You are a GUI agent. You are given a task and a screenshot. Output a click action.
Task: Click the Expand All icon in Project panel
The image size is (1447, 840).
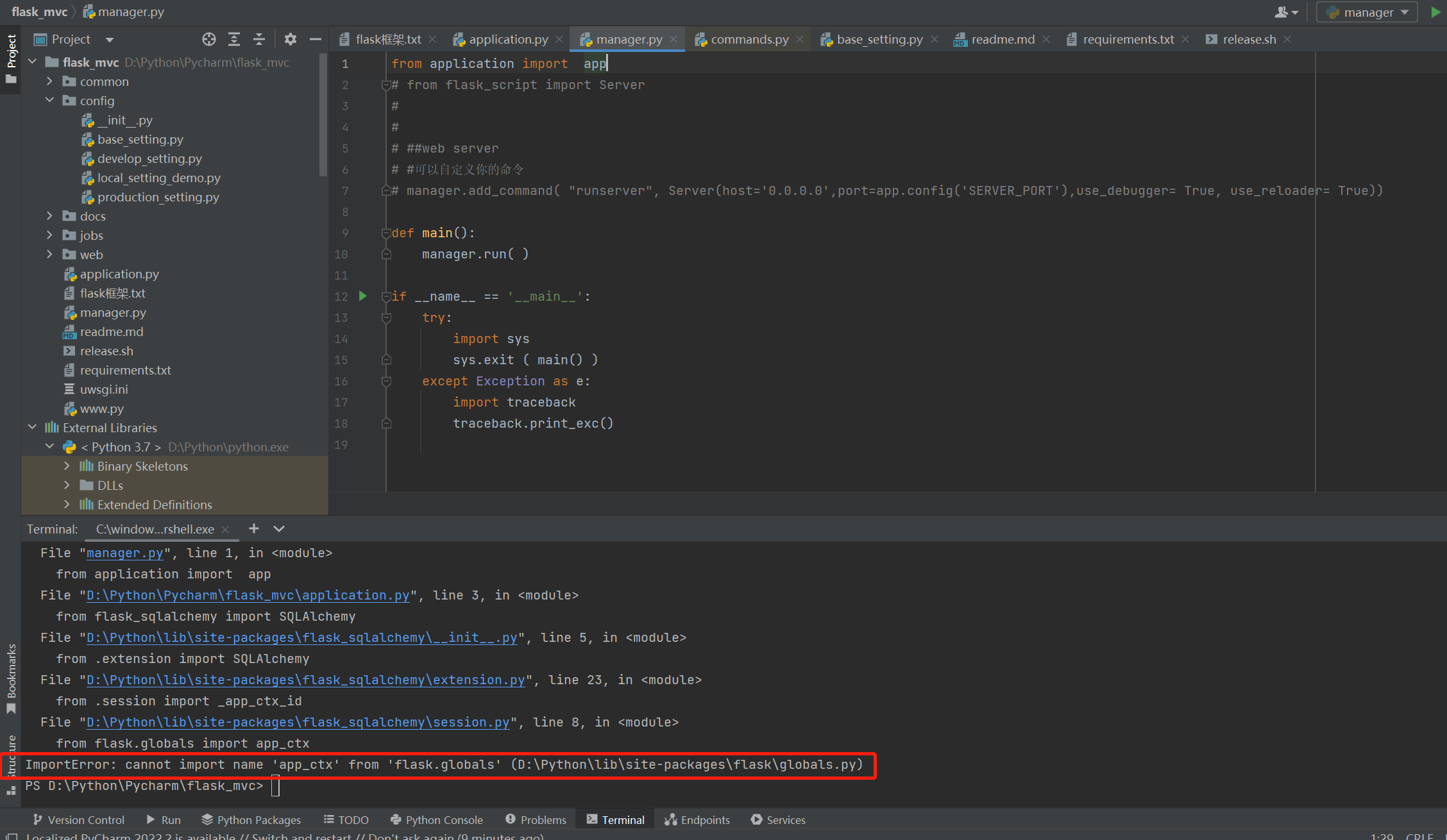click(234, 39)
